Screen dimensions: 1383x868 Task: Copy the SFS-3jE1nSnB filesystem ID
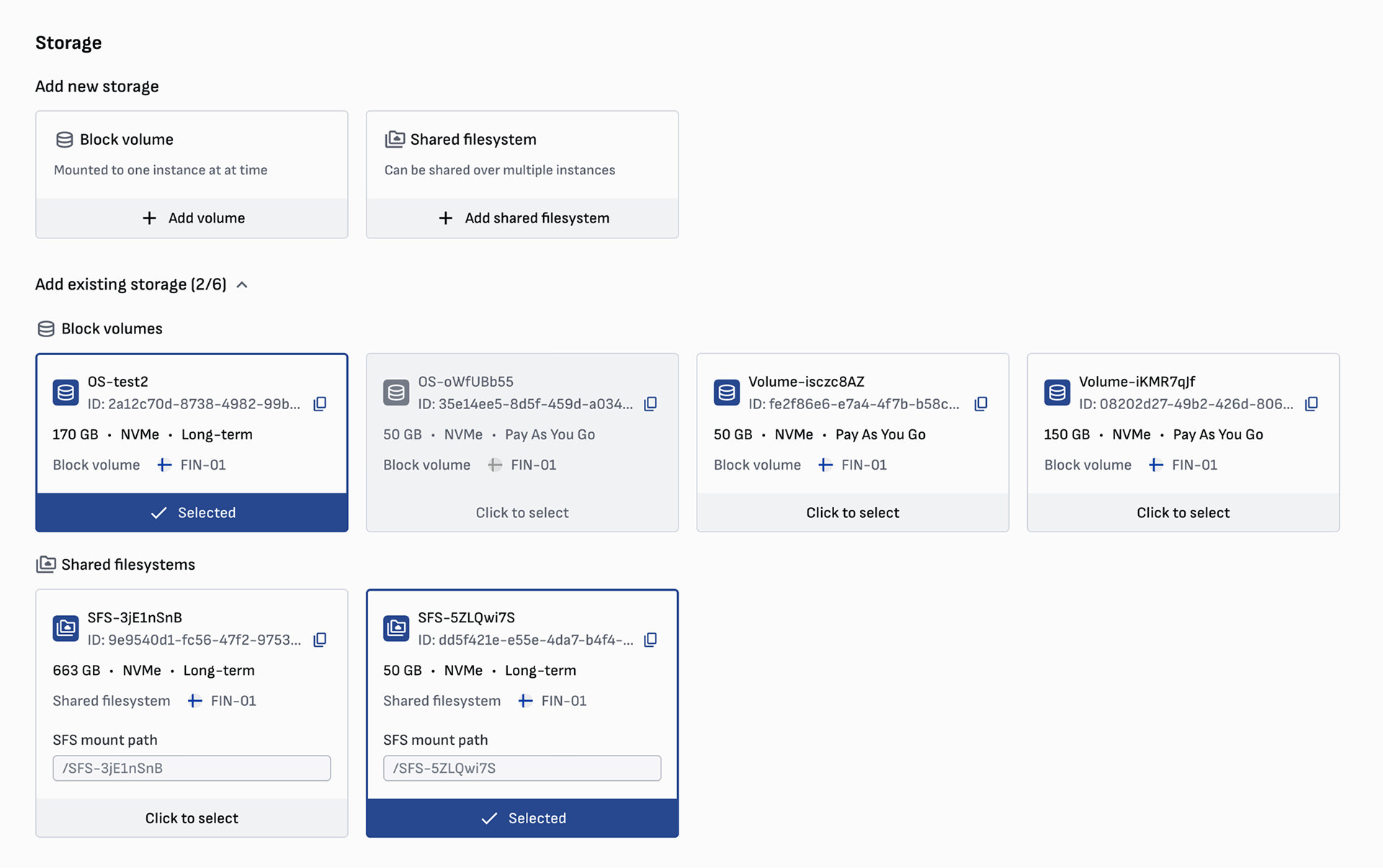click(x=320, y=640)
